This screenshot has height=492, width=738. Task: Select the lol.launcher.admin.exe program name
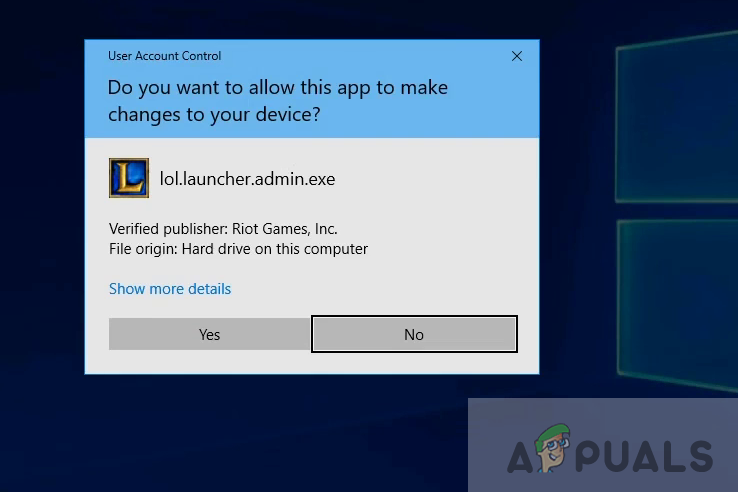pyautogui.click(x=248, y=179)
